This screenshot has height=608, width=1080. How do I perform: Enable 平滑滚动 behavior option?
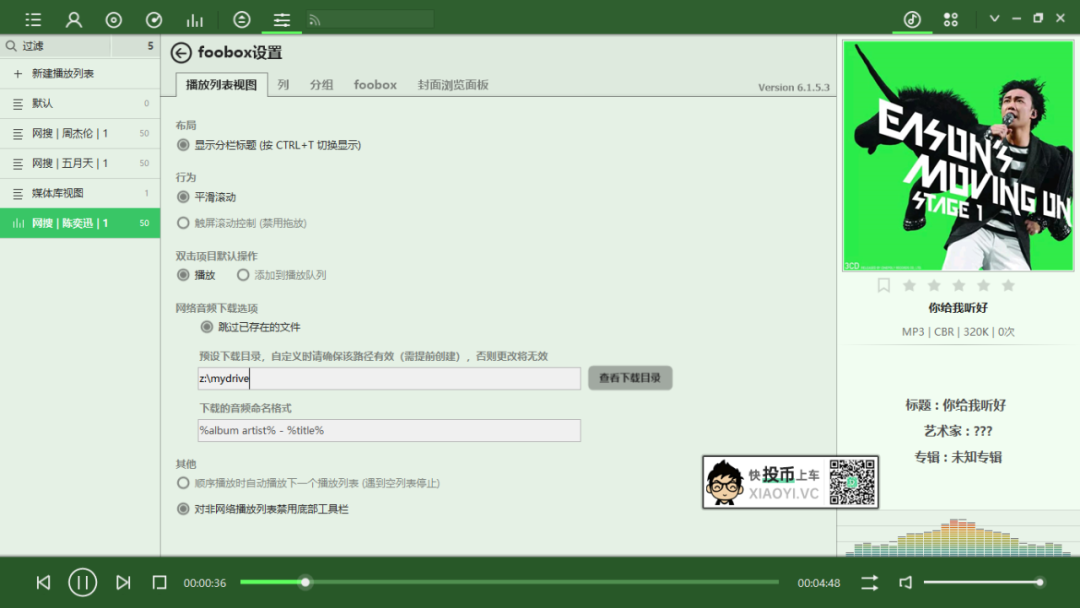183,197
